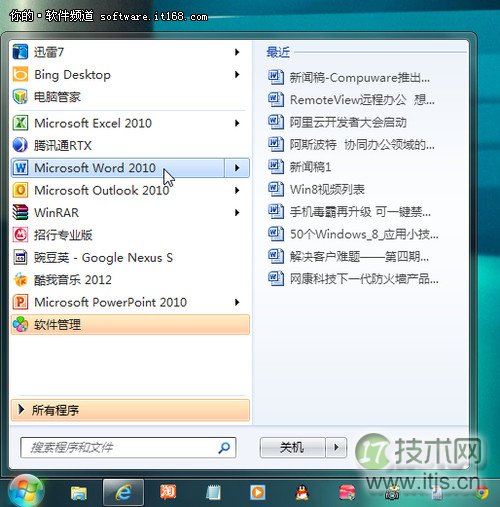Open recent document 解决客户难题——第四期...
The height and width of the screenshot is (507, 500).
click(349, 256)
